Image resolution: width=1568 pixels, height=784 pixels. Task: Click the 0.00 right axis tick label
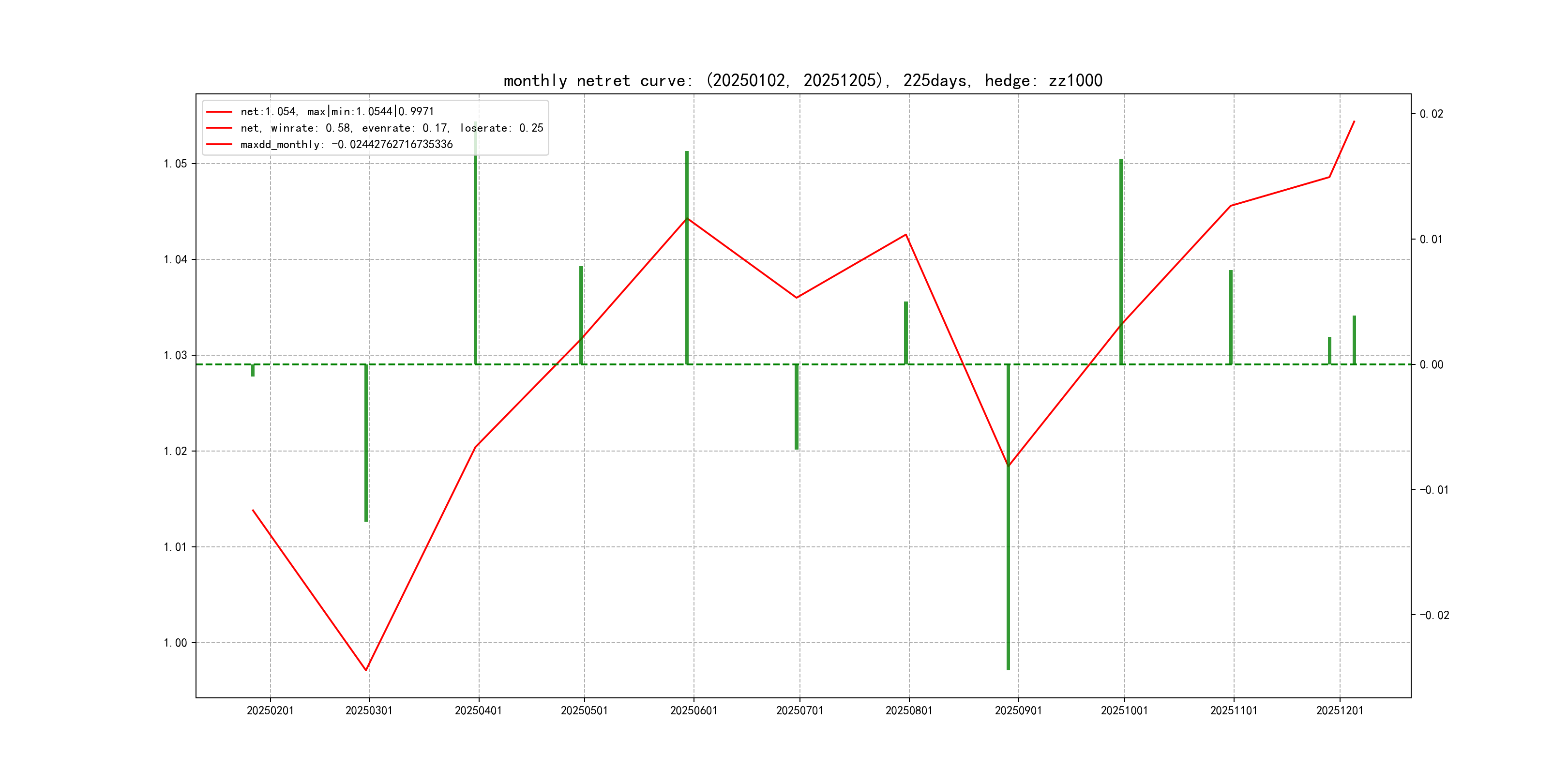pyautogui.click(x=1431, y=364)
